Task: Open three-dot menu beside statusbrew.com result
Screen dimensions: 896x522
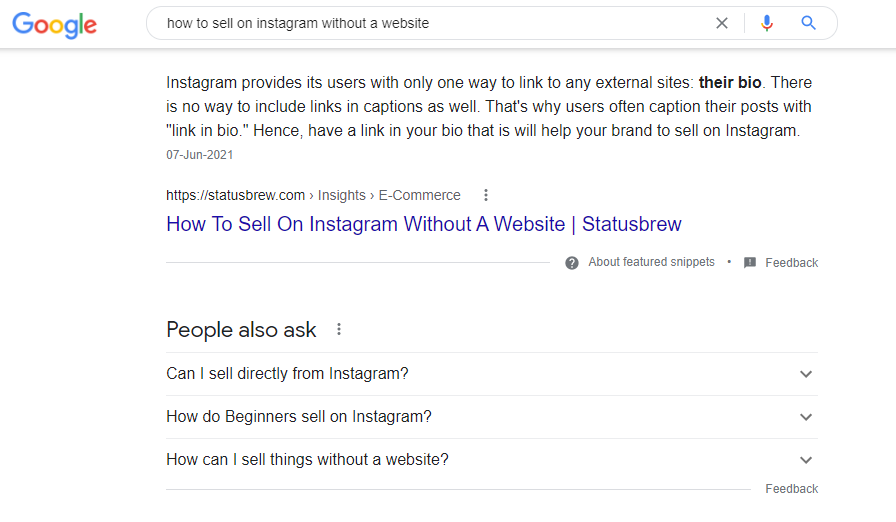Action: (486, 195)
